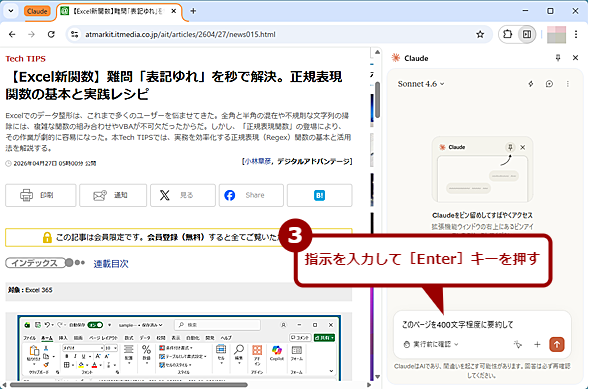Click the horizontal scrollbar thumb at the bottom
This screenshot has width=589, height=390.
[129, 385]
